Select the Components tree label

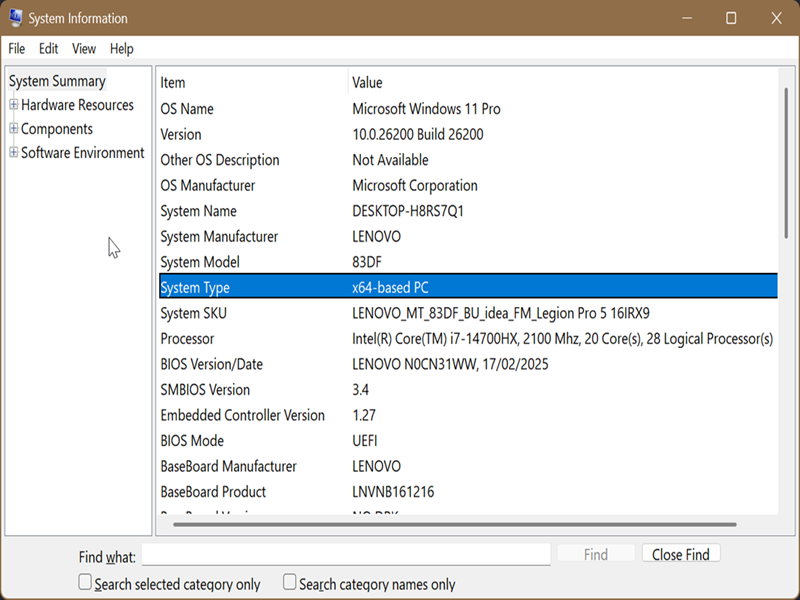57,129
